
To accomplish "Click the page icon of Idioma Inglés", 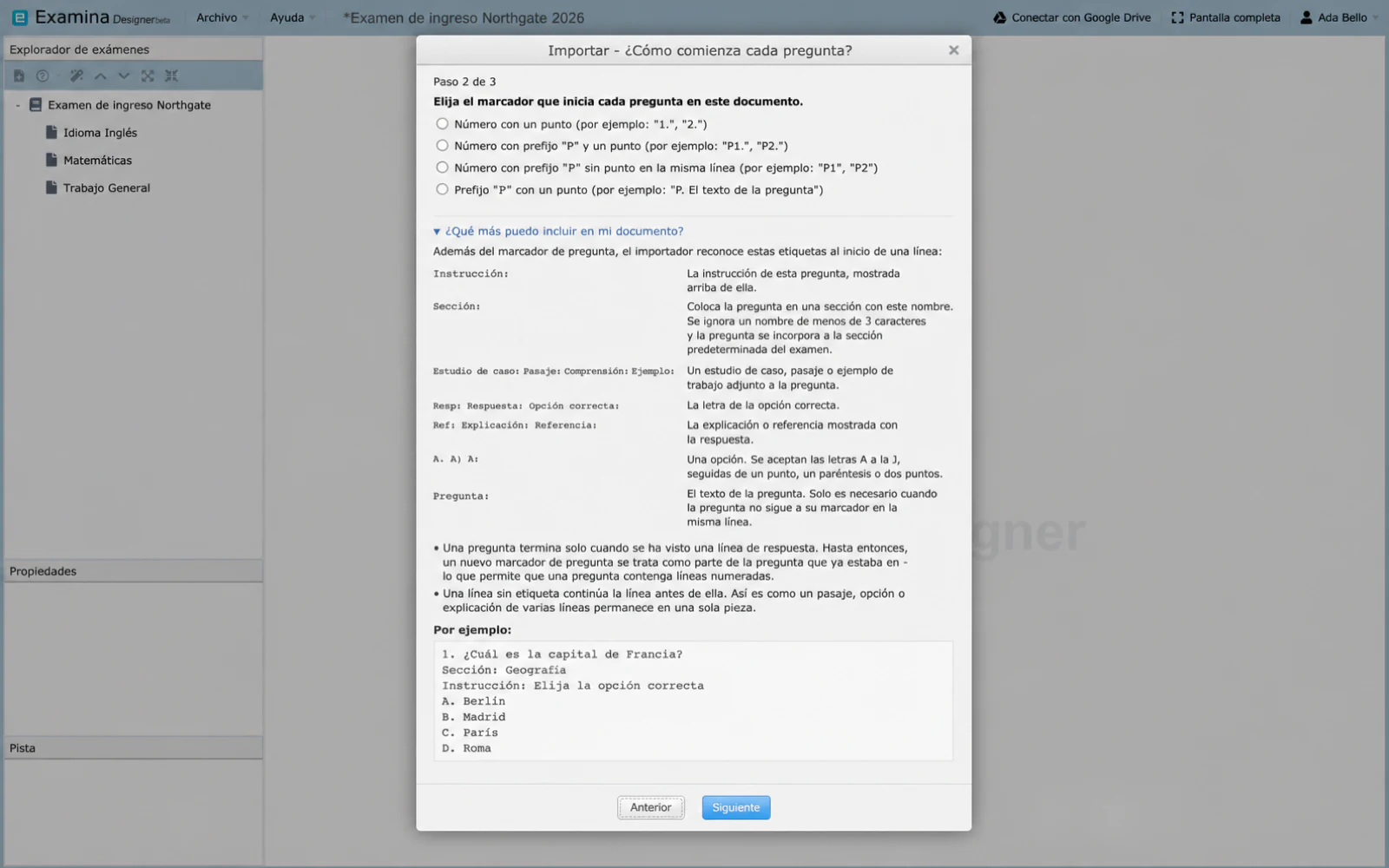I will pos(51,133).
